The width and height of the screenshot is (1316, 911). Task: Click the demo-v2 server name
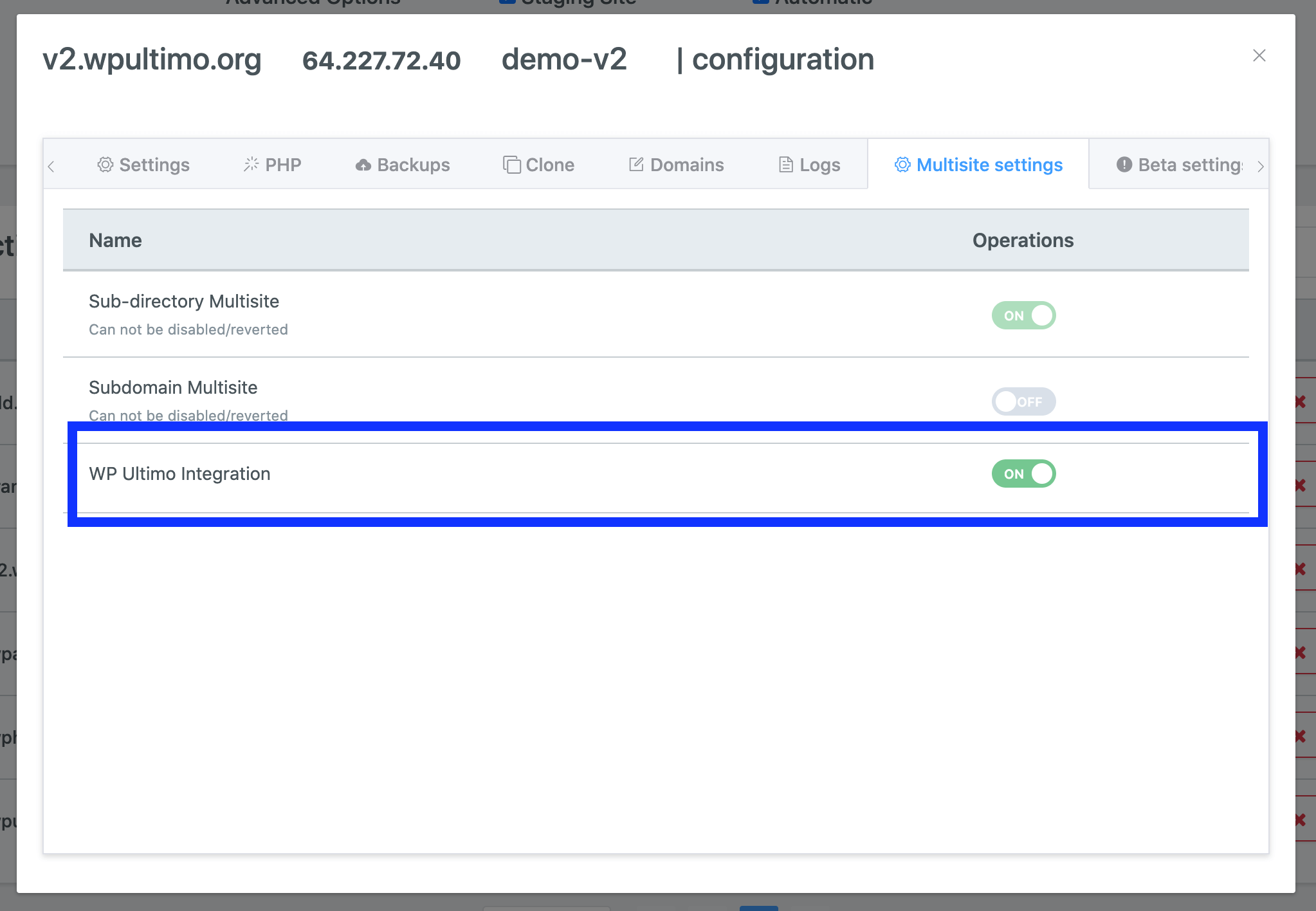(564, 60)
